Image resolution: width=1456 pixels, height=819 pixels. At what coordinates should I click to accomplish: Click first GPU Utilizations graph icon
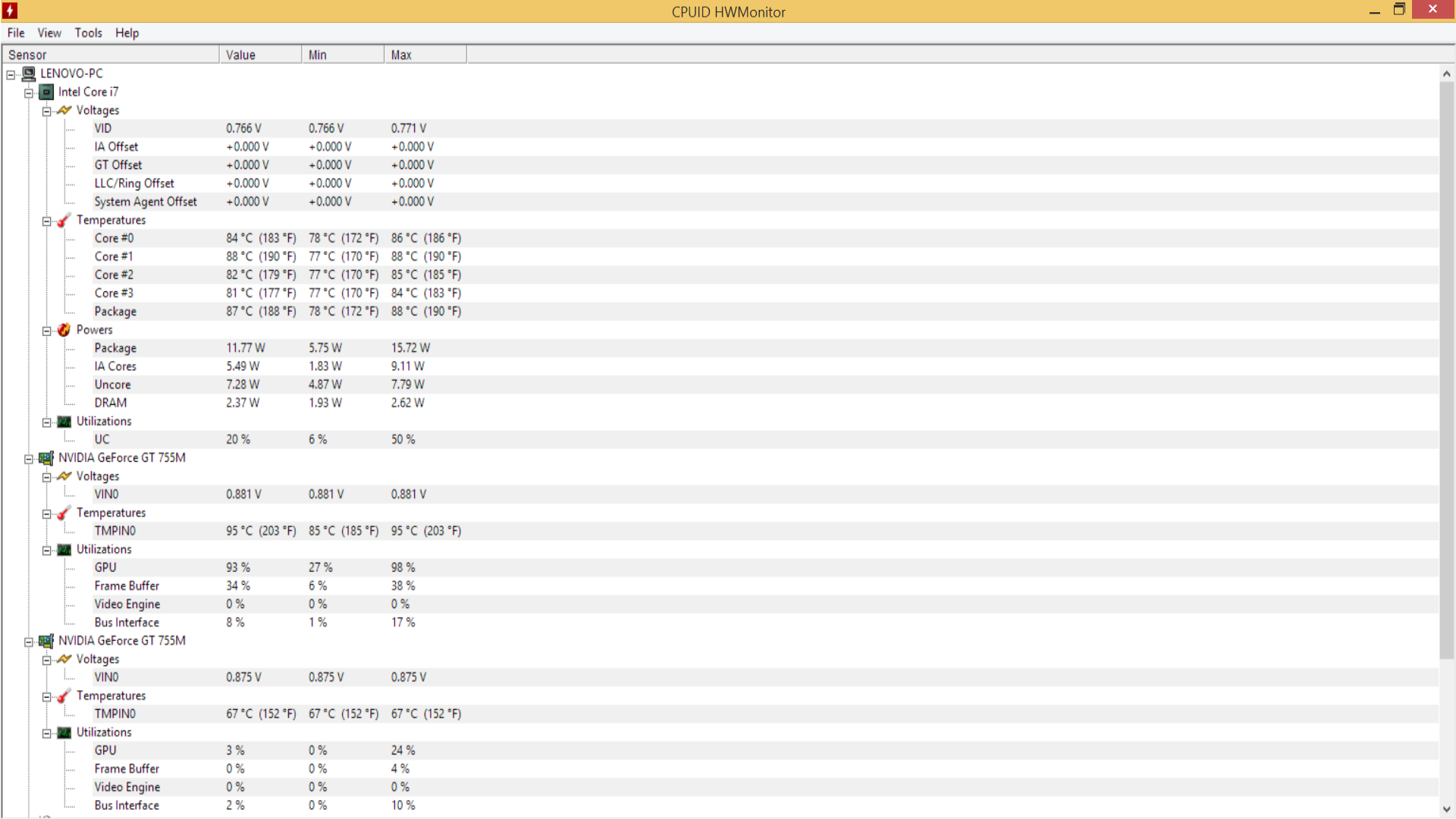tap(64, 549)
